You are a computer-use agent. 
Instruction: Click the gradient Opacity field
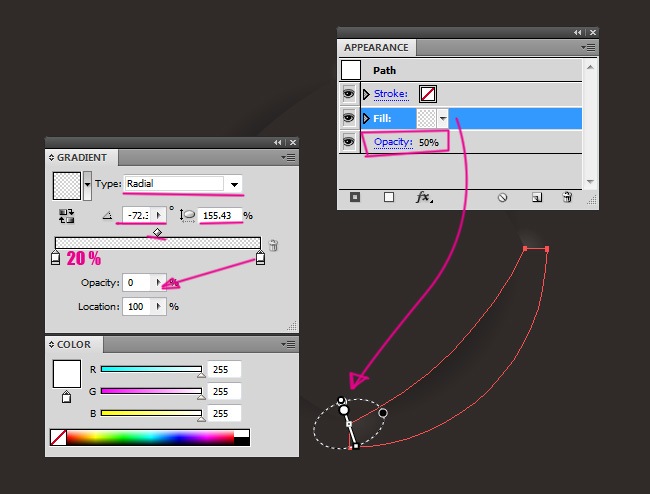click(136, 283)
